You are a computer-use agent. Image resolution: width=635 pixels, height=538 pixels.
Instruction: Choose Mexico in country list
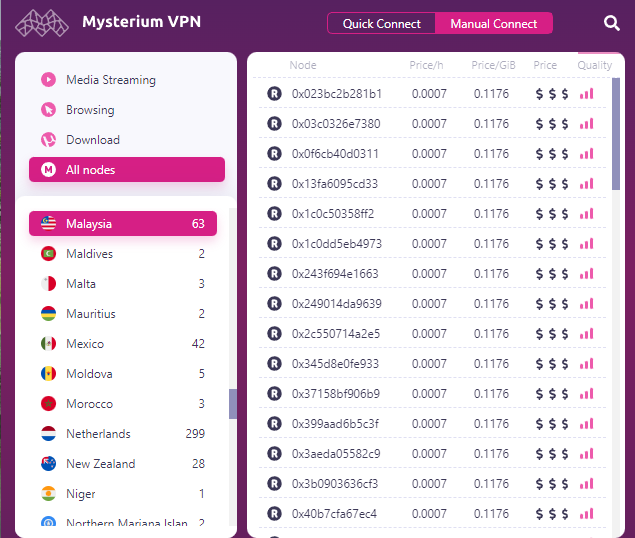[123, 344]
